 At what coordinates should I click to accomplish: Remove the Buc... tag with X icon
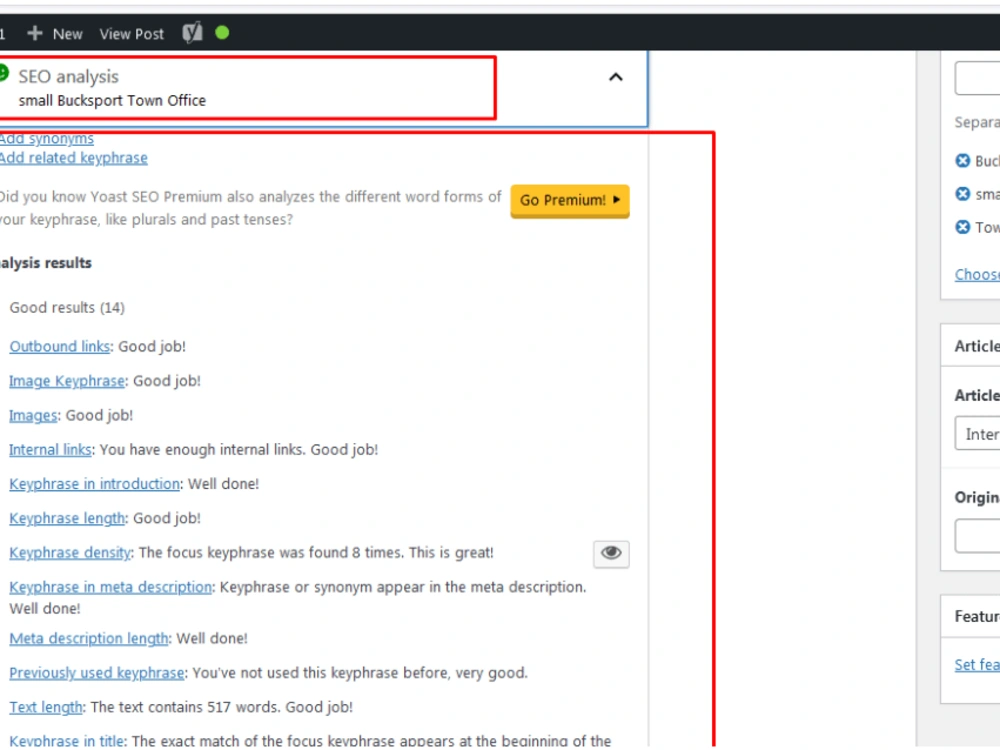click(962, 161)
